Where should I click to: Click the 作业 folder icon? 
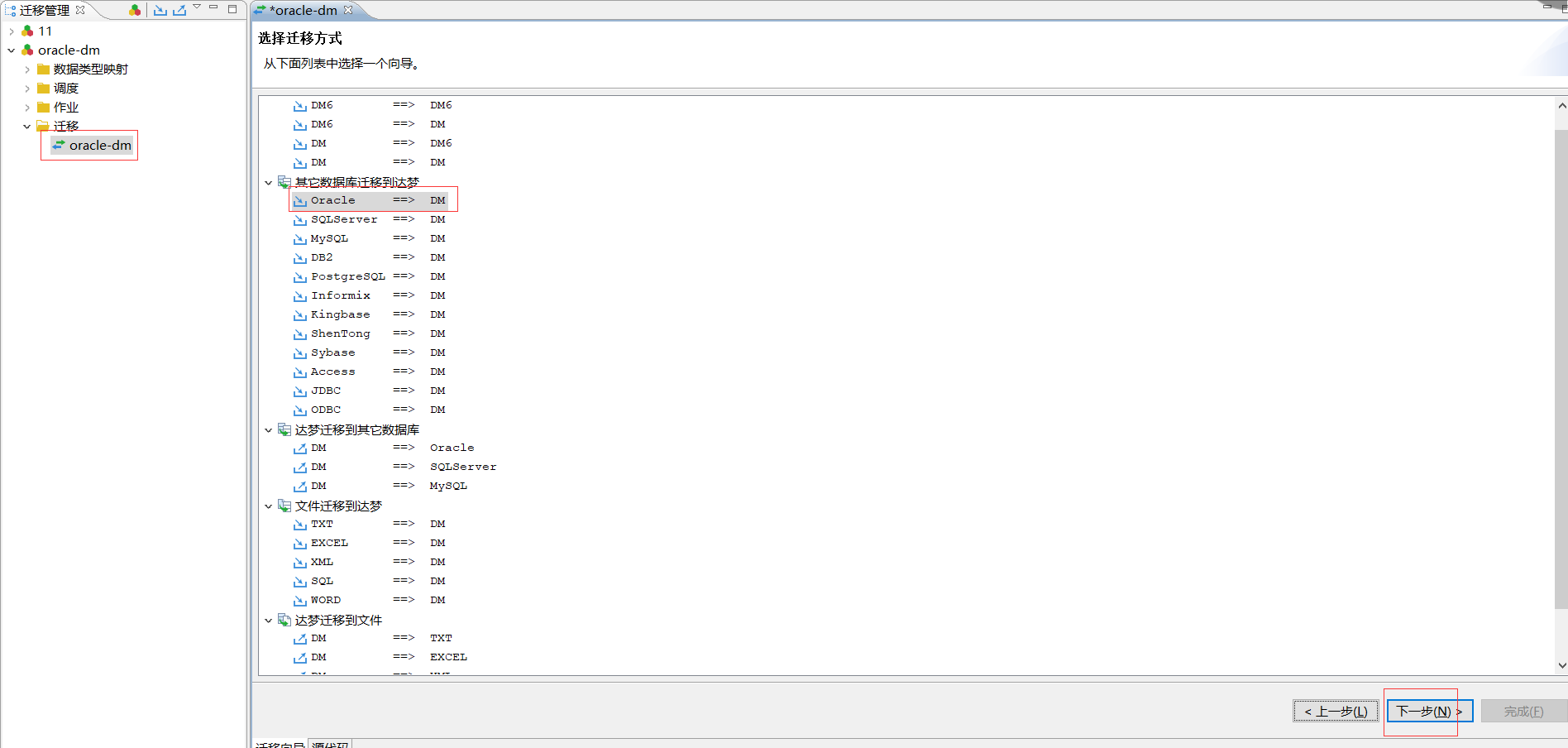(43, 108)
